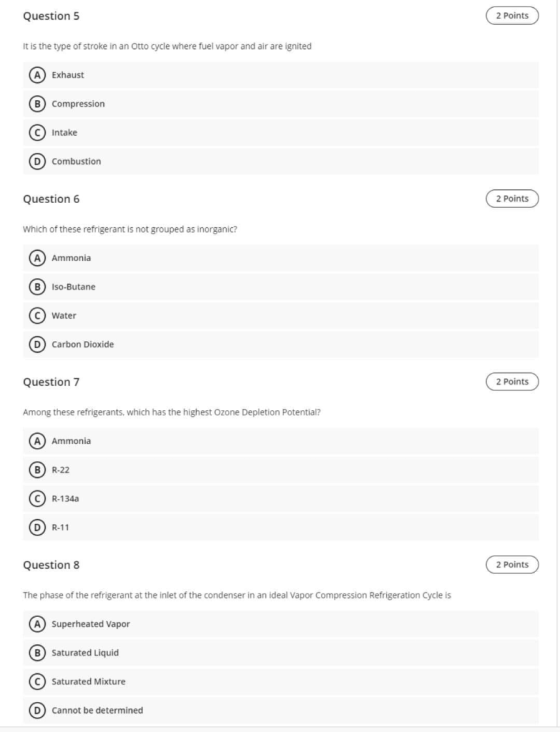
Task: Select the Saturated Liquid option
Action: point(281,653)
